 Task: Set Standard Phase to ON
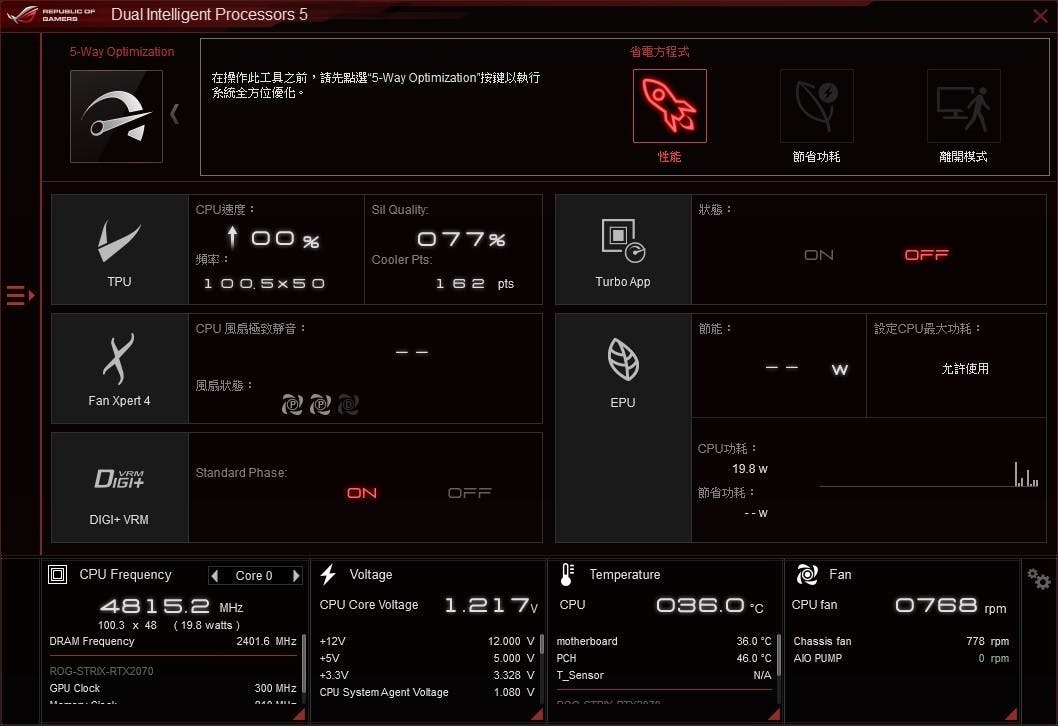tap(362, 493)
